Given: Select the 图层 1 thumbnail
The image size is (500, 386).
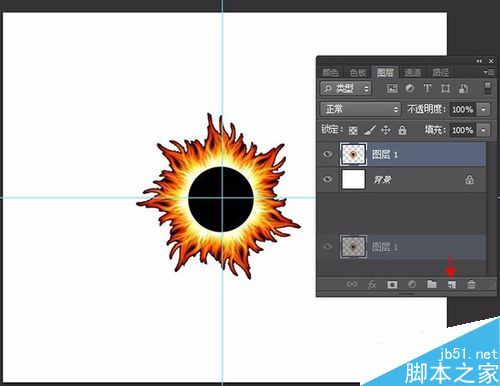Looking at the screenshot, I should pyautogui.click(x=353, y=154).
